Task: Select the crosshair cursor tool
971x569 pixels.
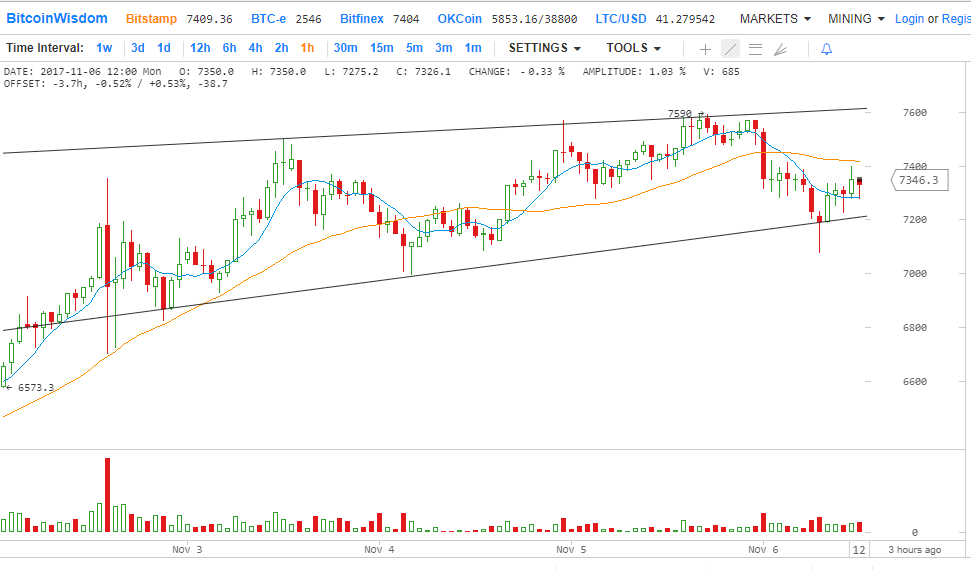Action: (705, 48)
